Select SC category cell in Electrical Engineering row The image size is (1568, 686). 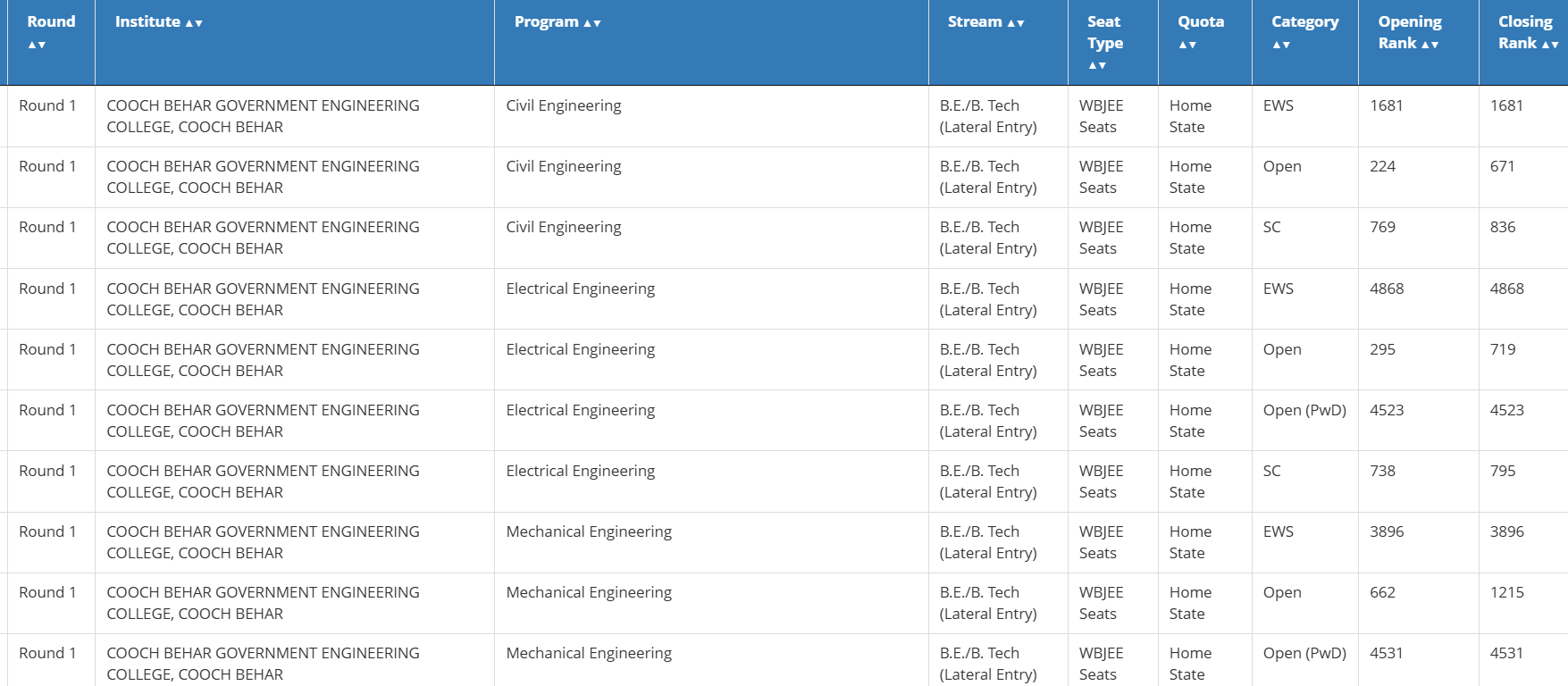[1272, 471]
